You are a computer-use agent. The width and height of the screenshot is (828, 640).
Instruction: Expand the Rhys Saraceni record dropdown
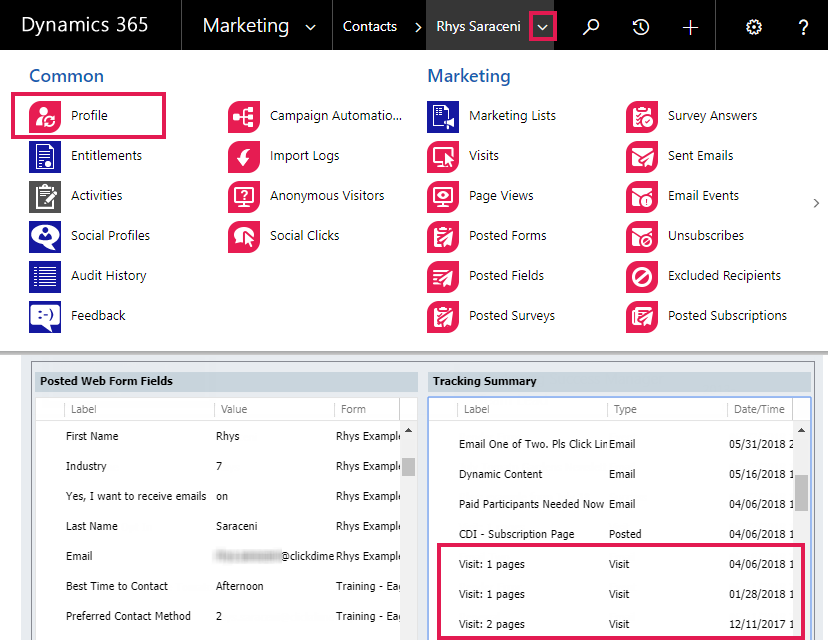click(x=541, y=26)
